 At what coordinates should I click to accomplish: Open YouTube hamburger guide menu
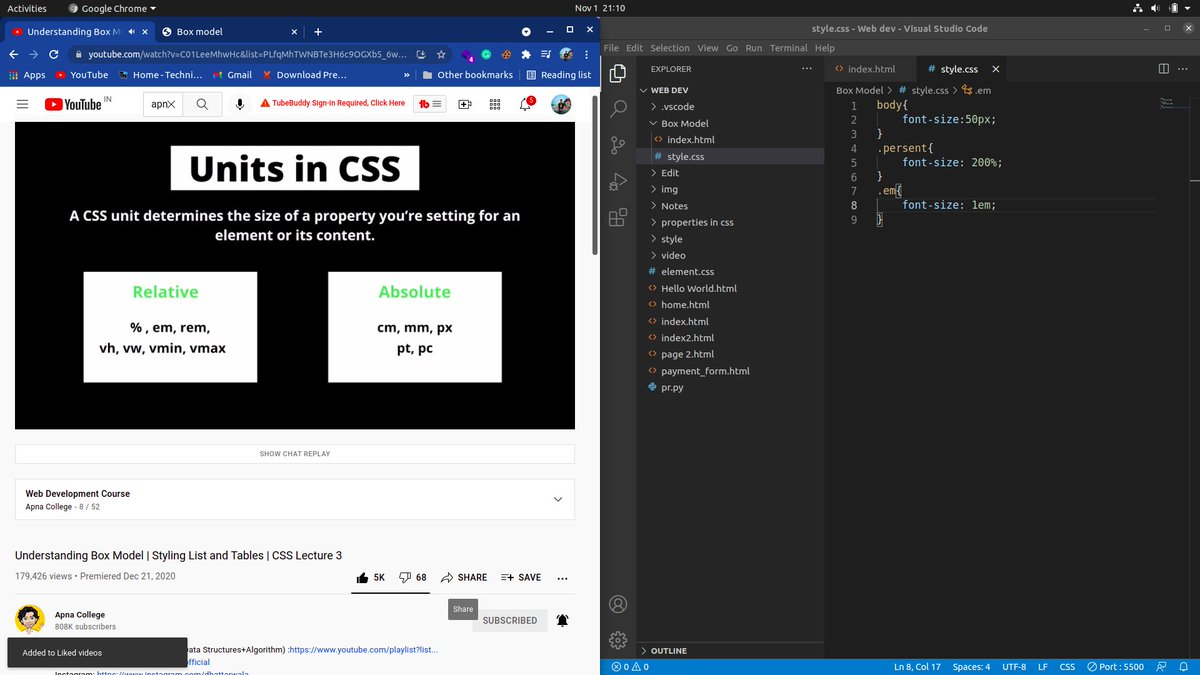tap(23, 104)
